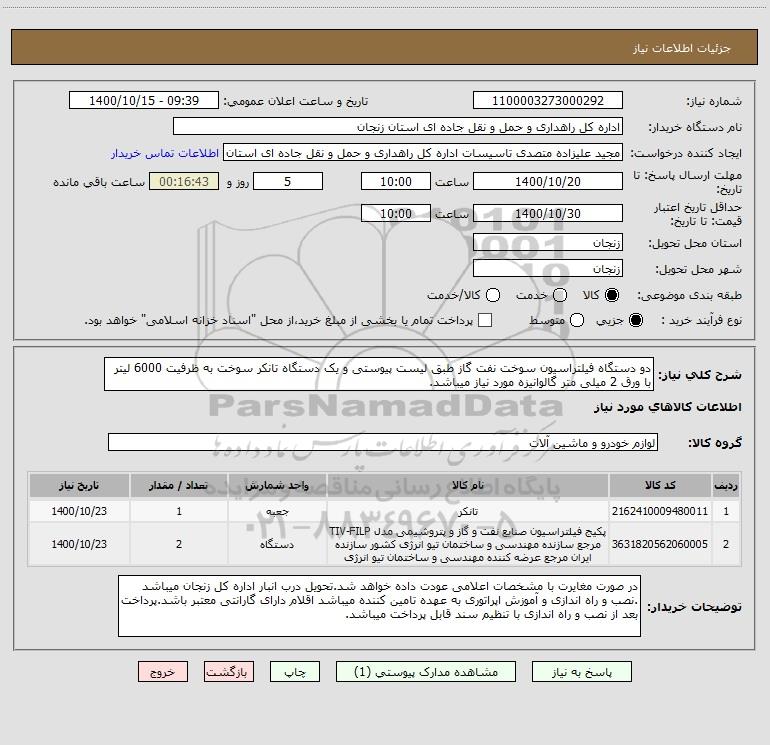Click the تعداد / مقدار column header
This screenshot has height=745, width=770.
coord(179,486)
